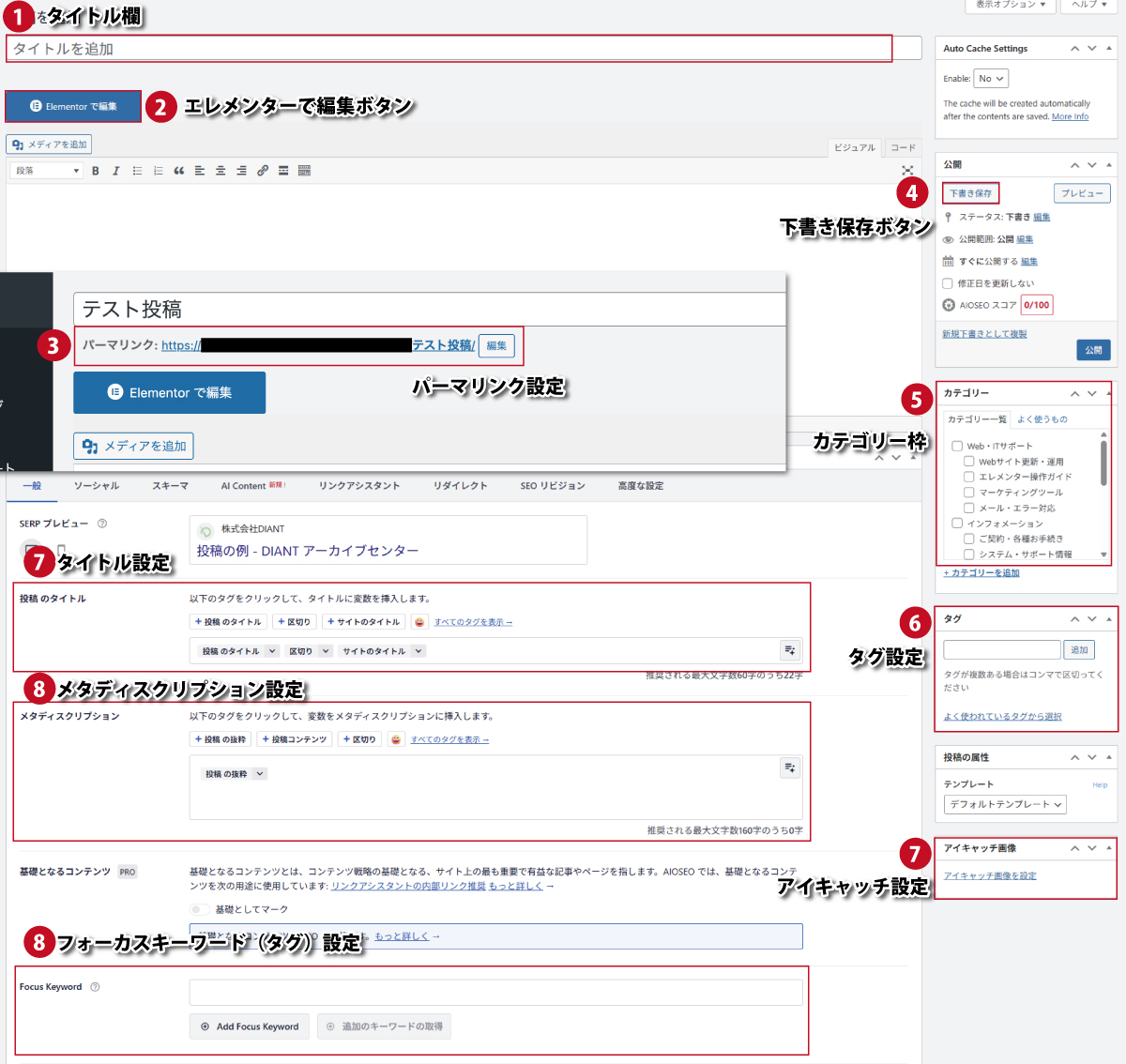Switch to the ソーシャル tab
This screenshot has height=1064, width=1126.
97,486
